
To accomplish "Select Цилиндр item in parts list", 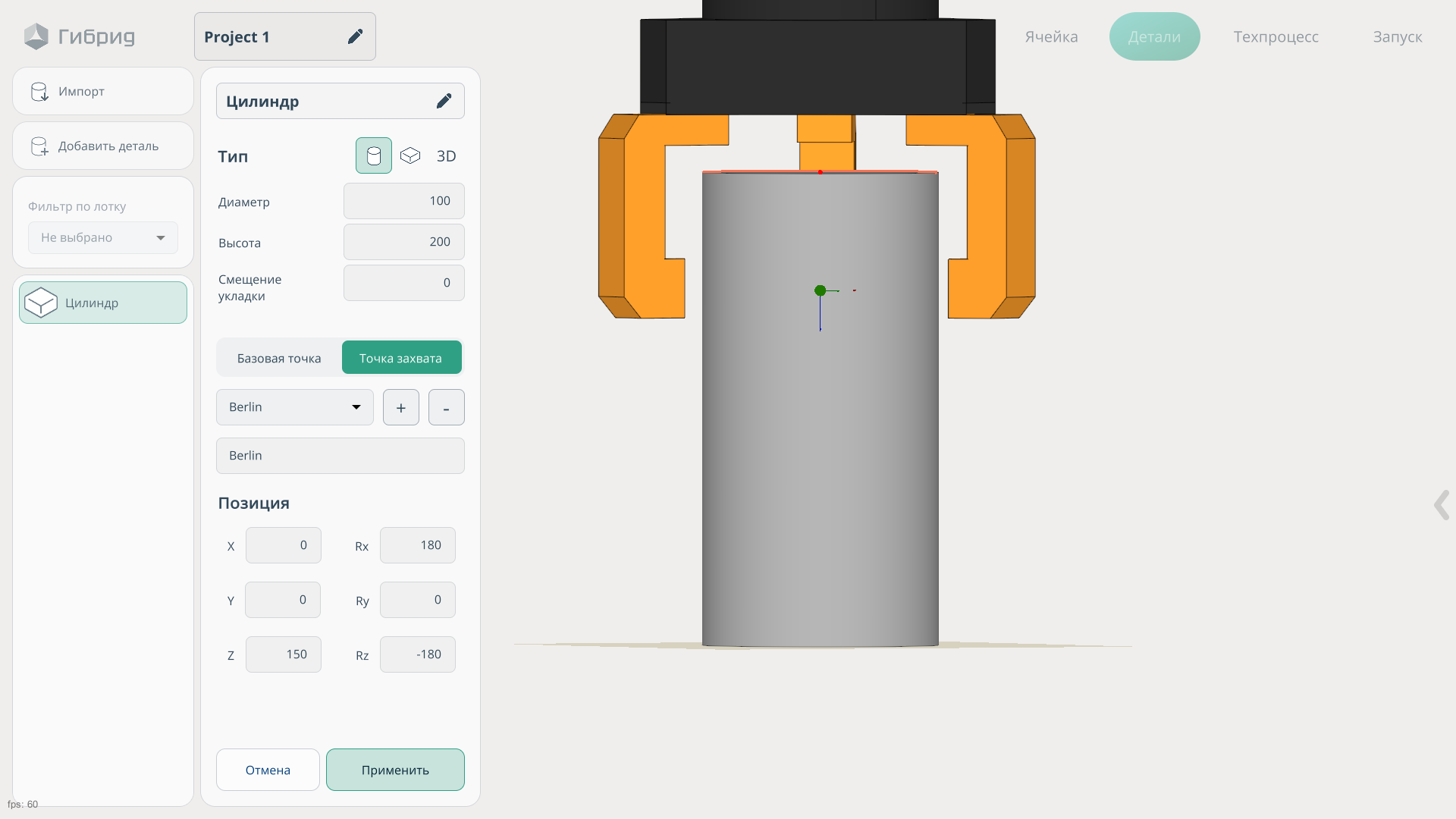I will [103, 303].
